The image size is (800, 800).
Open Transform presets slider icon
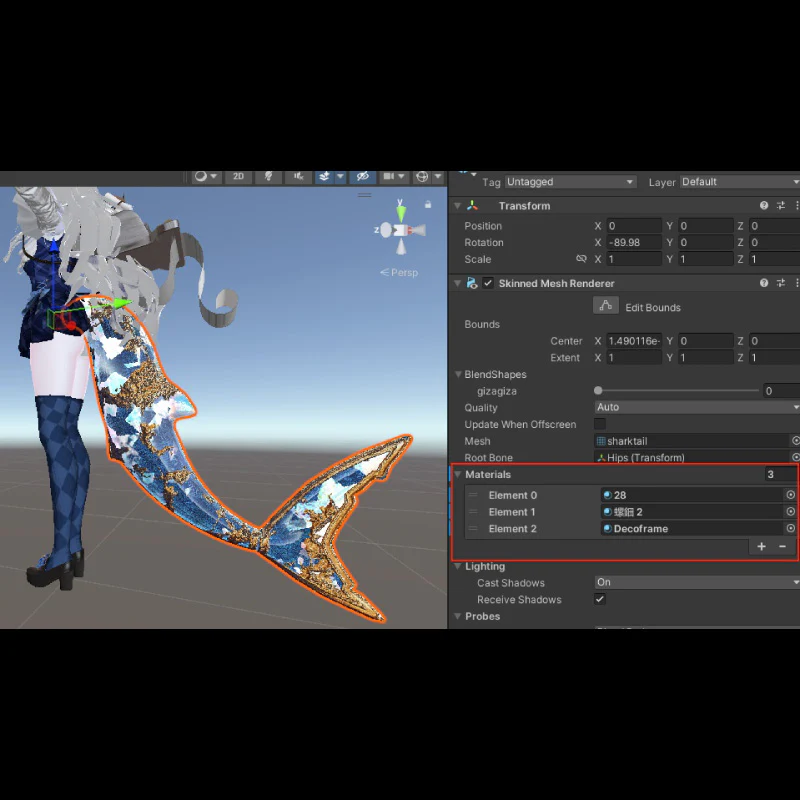[x=781, y=206]
